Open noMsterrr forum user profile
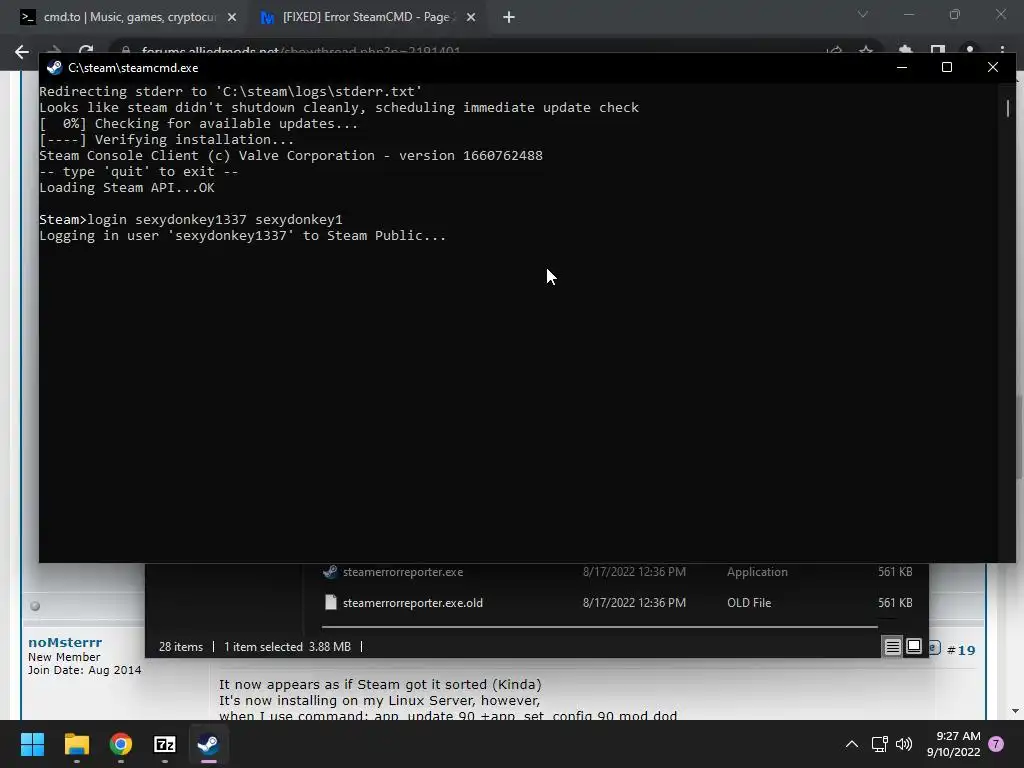This screenshot has width=1024, height=768. [65, 642]
